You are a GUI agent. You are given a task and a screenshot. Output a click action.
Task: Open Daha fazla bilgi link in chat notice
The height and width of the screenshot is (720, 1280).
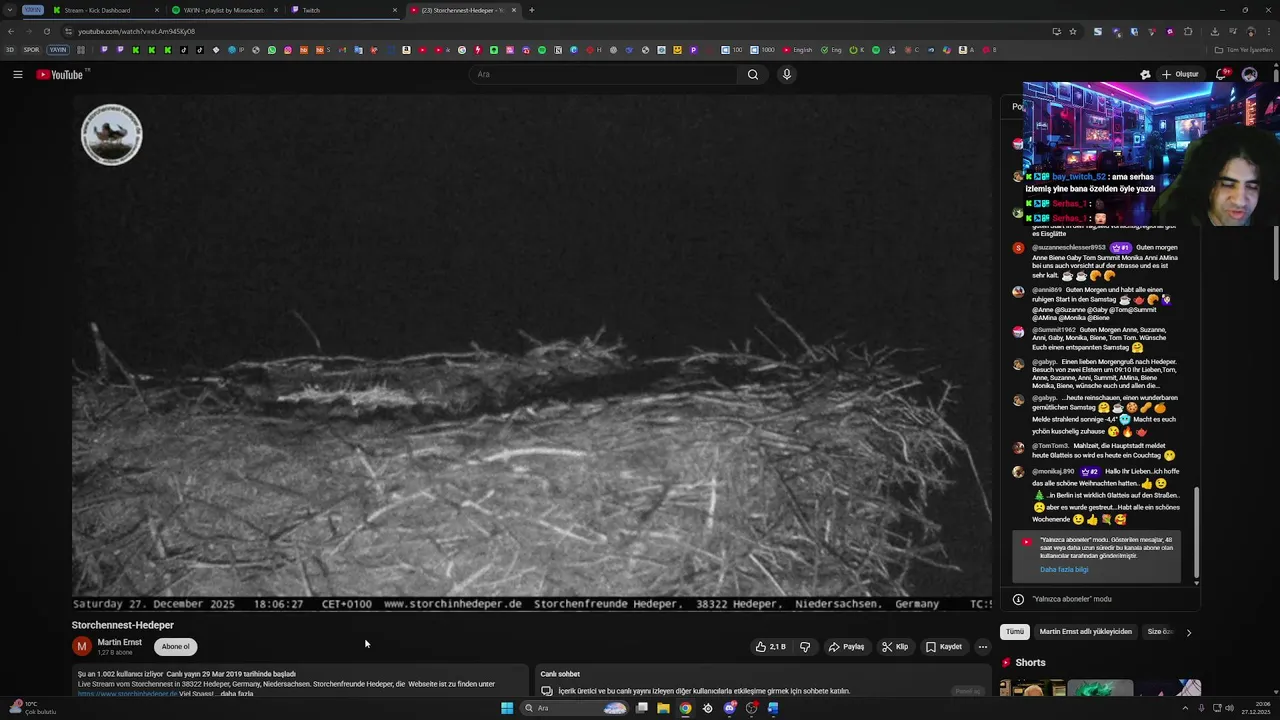1064,570
